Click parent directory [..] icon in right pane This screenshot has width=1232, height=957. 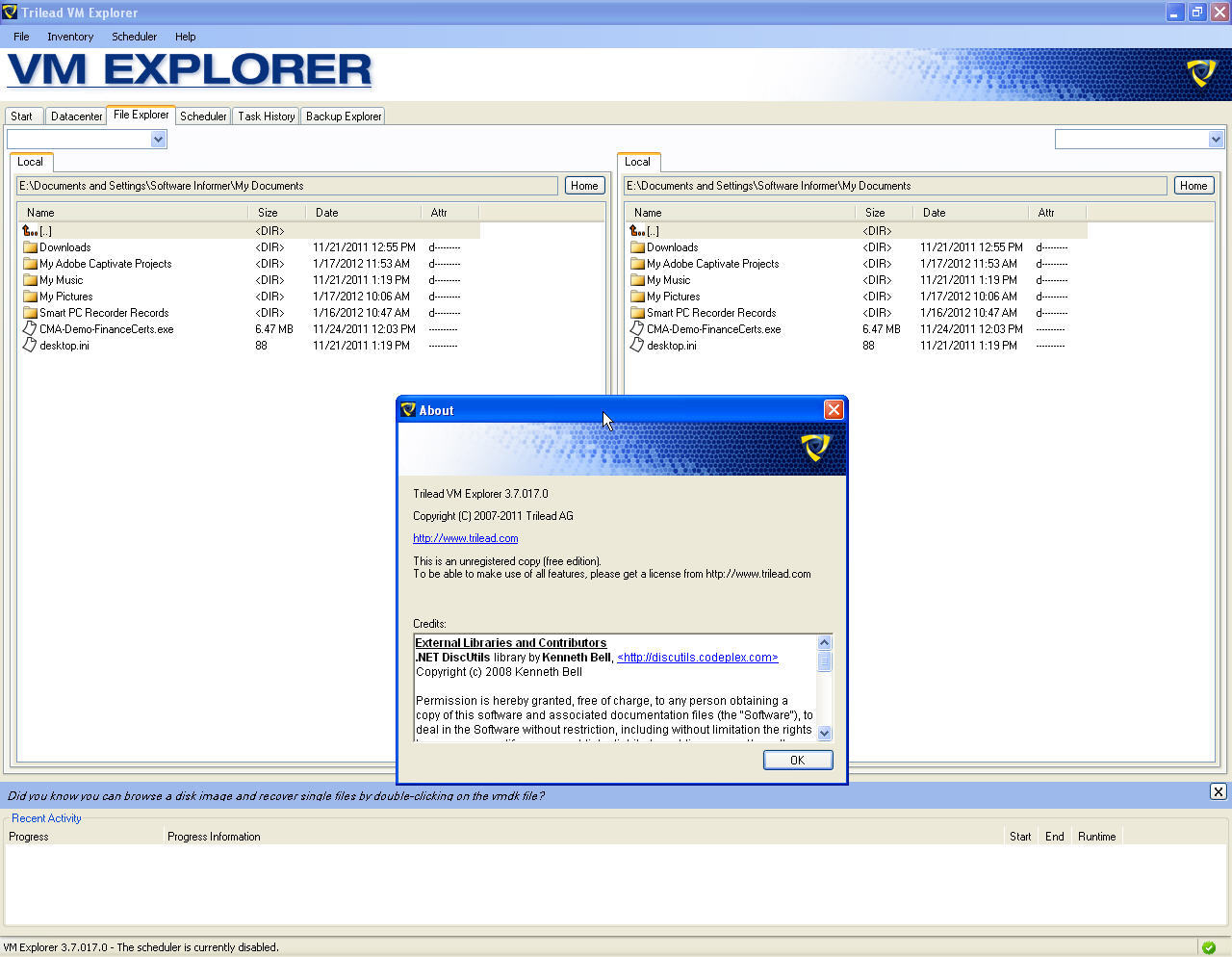[x=637, y=231]
